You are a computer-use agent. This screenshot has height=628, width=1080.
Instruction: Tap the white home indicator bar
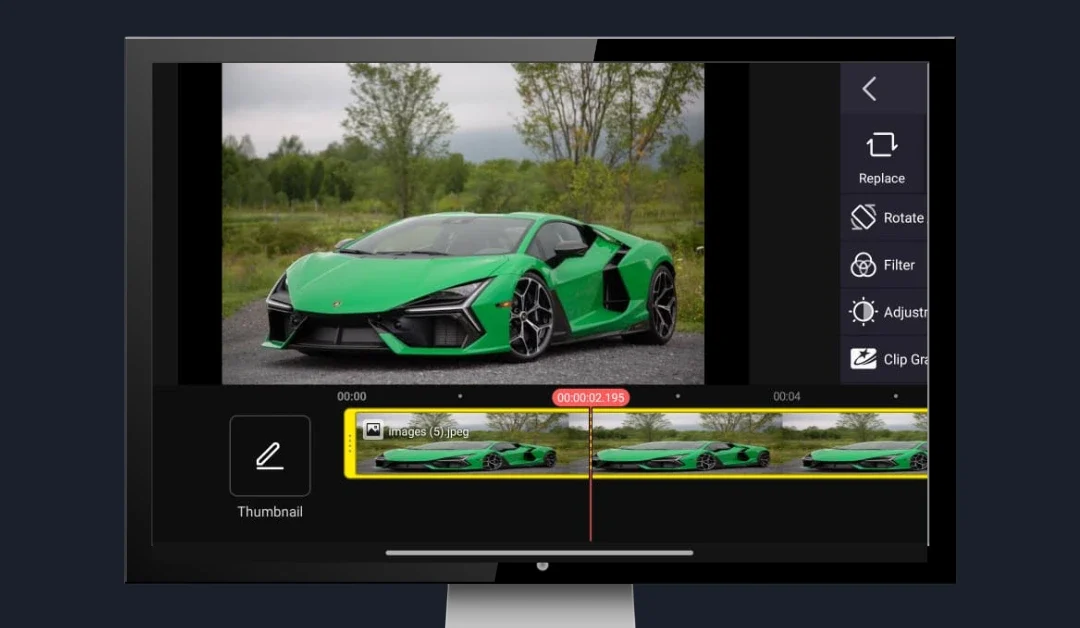coord(539,552)
